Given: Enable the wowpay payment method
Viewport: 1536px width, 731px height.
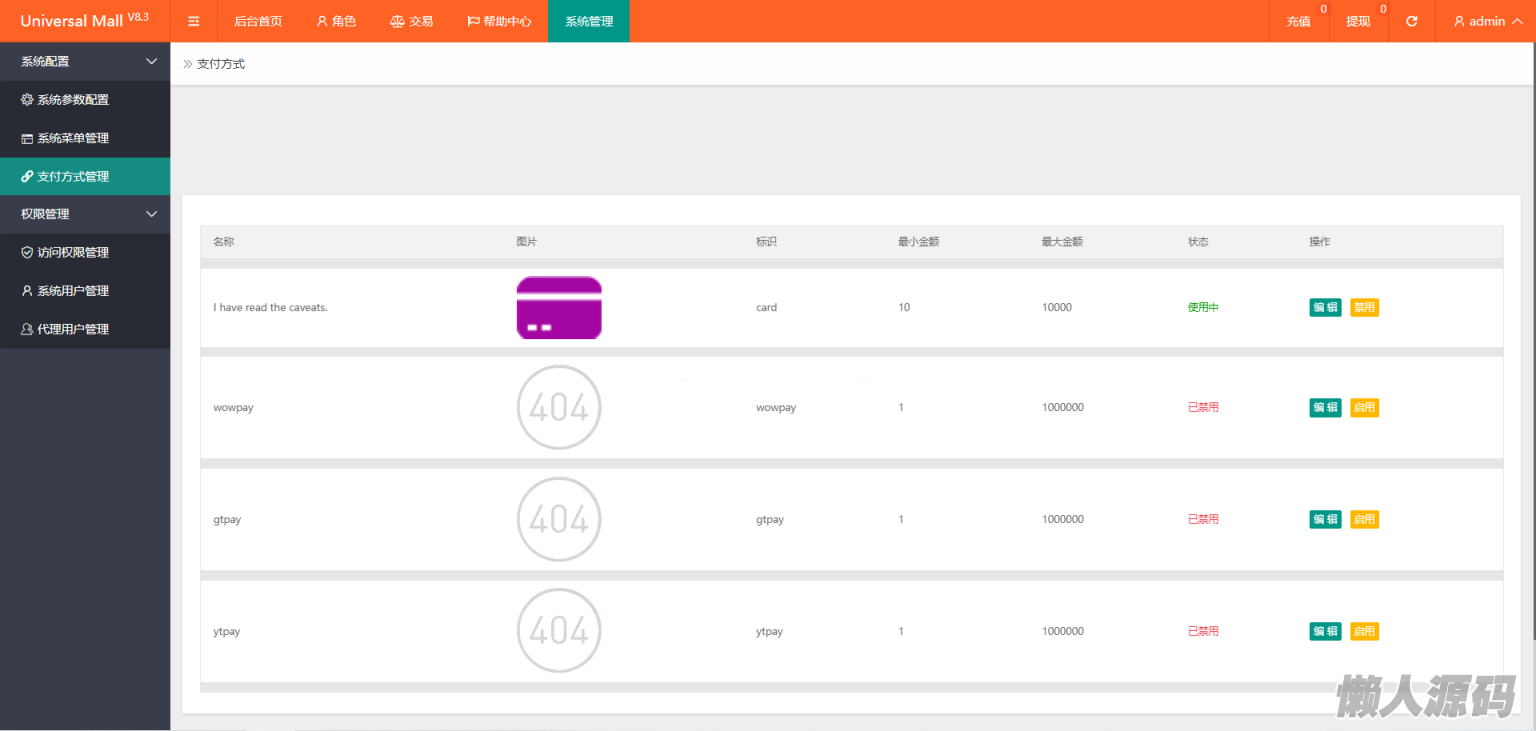Looking at the screenshot, I should point(1364,407).
